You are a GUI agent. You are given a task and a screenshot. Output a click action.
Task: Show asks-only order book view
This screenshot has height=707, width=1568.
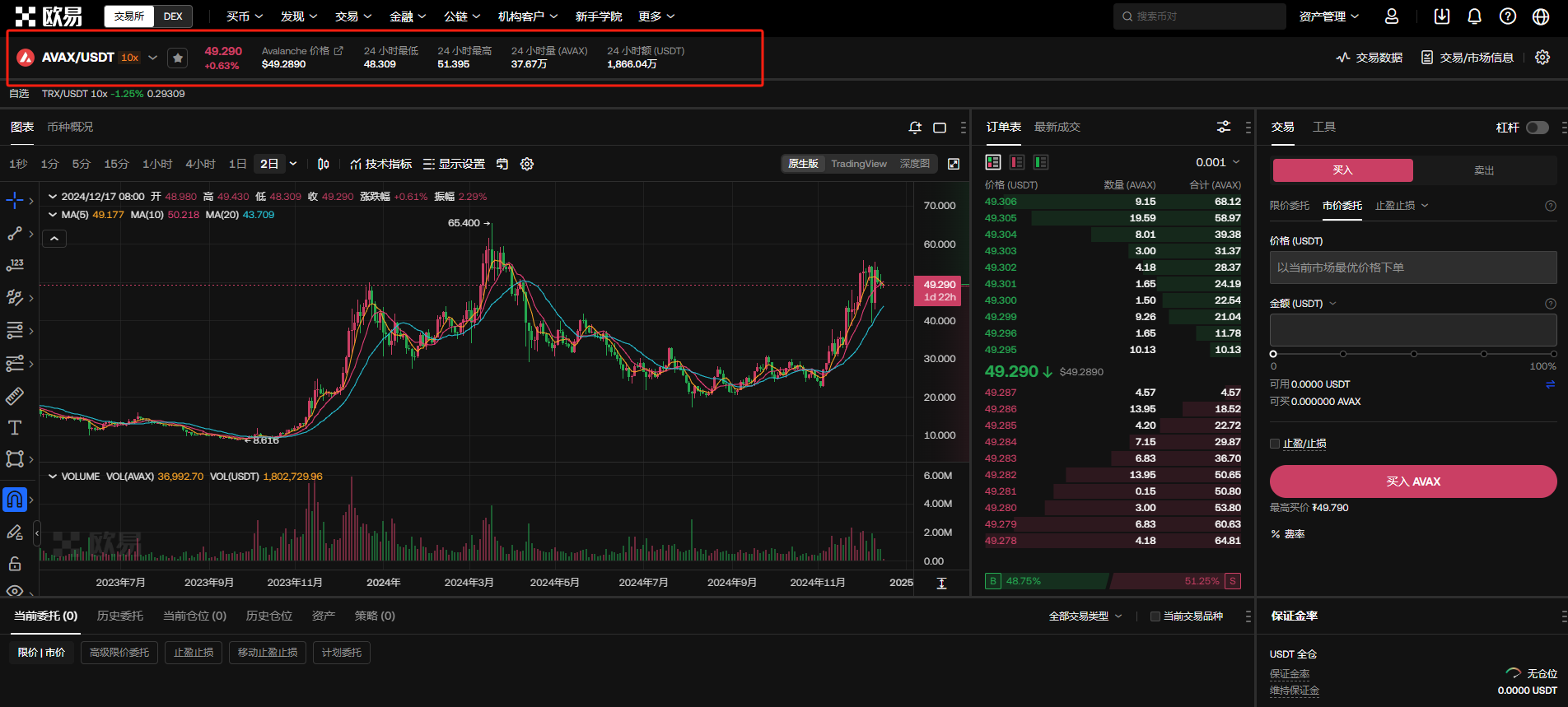[1017, 162]
